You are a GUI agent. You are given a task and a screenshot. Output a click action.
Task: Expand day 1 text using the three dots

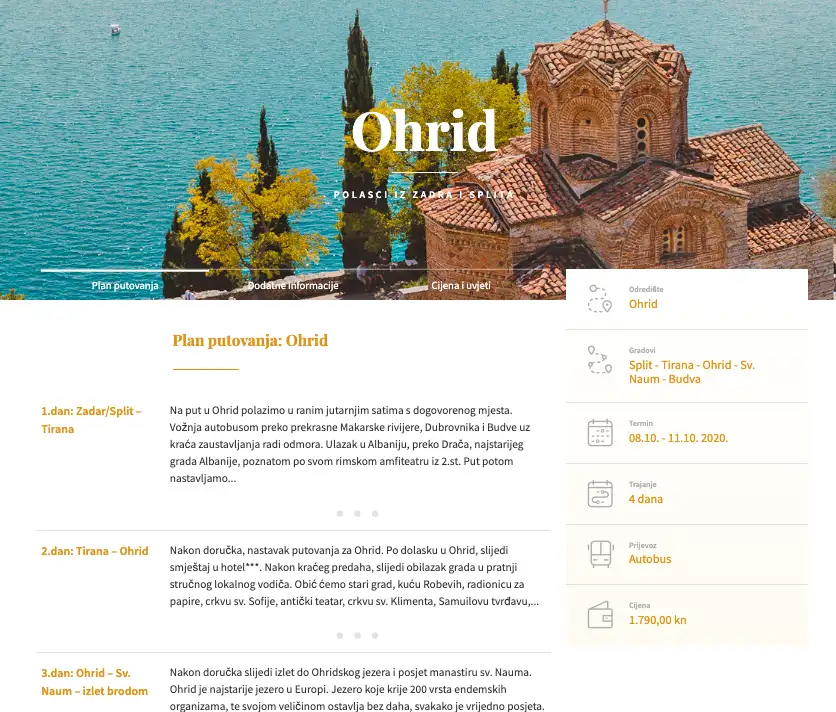[357, 513]
